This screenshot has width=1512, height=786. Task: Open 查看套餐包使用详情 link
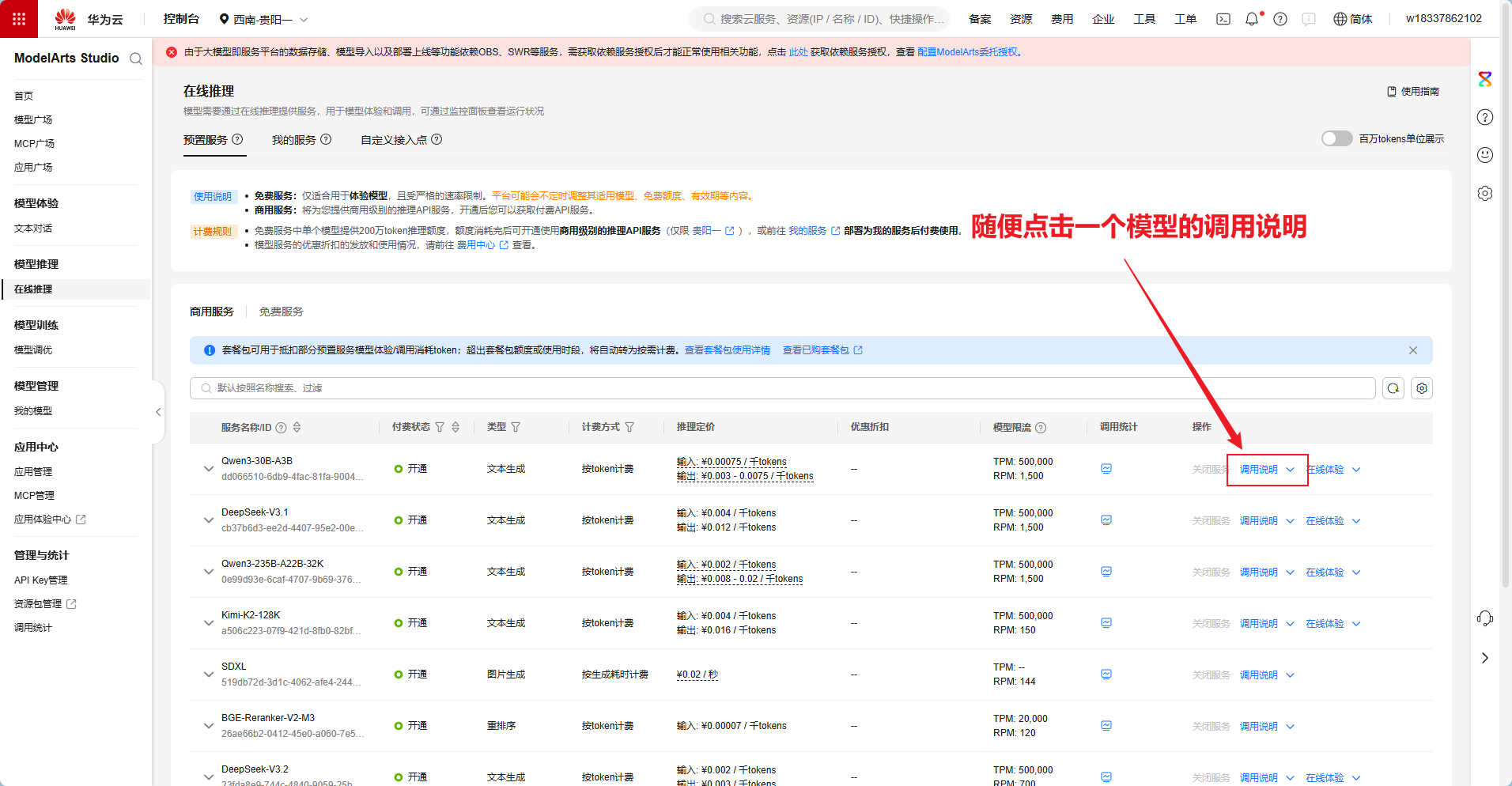pyautogui.click(x=728, y=350)
